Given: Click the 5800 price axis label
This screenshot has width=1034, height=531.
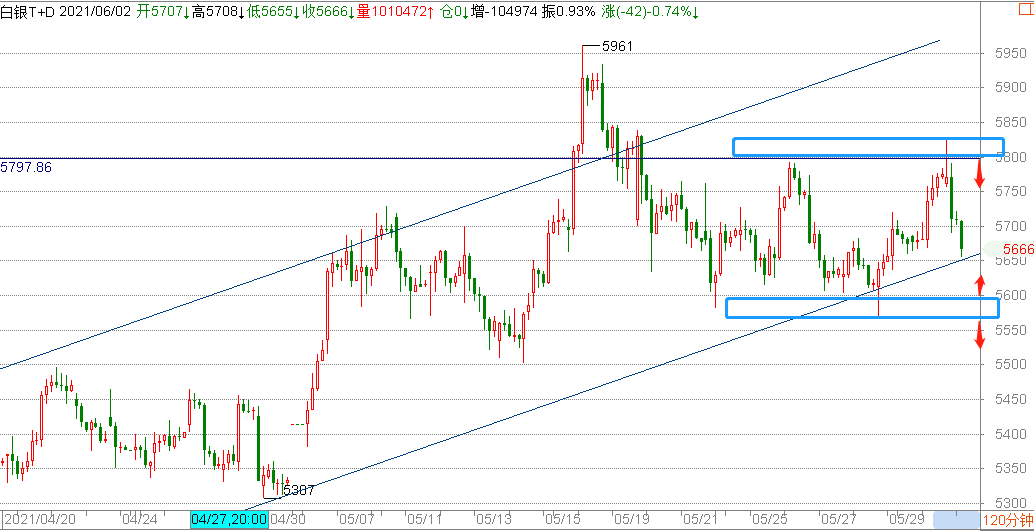Looking at the screenshot, I should point(1010,158).
